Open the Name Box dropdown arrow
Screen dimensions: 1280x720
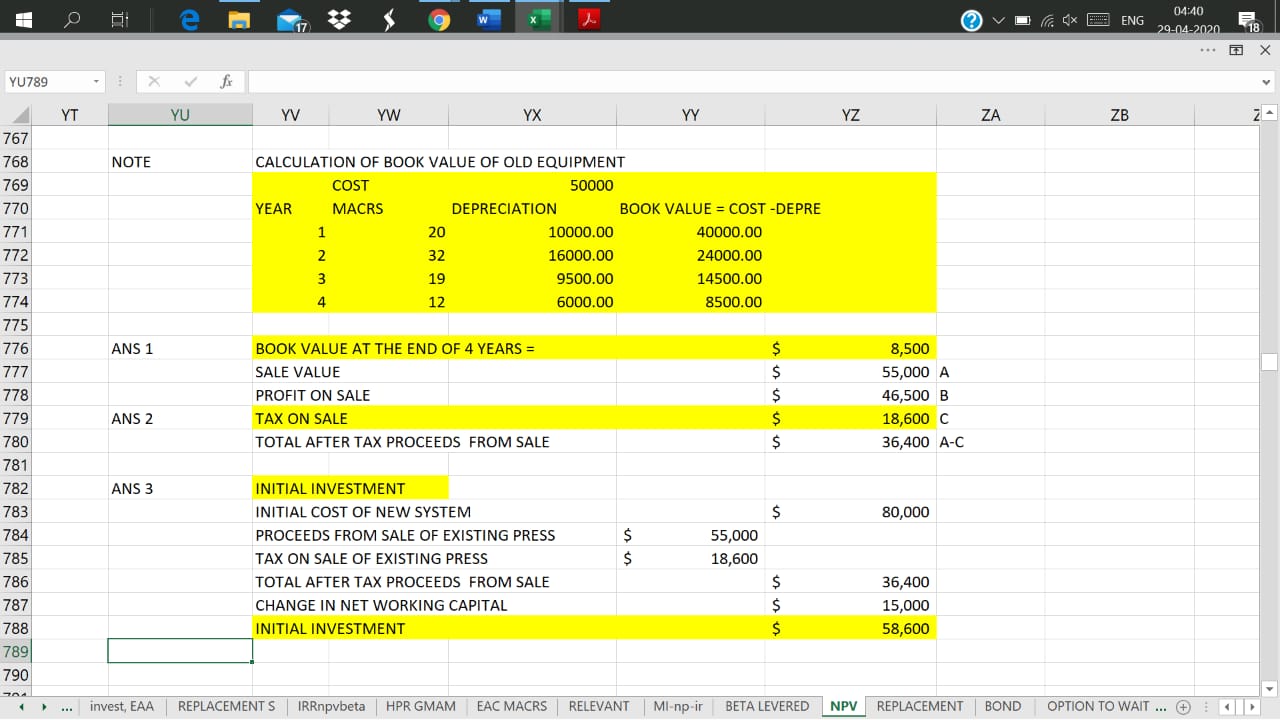pyautogui.click(x=96, y=82)
